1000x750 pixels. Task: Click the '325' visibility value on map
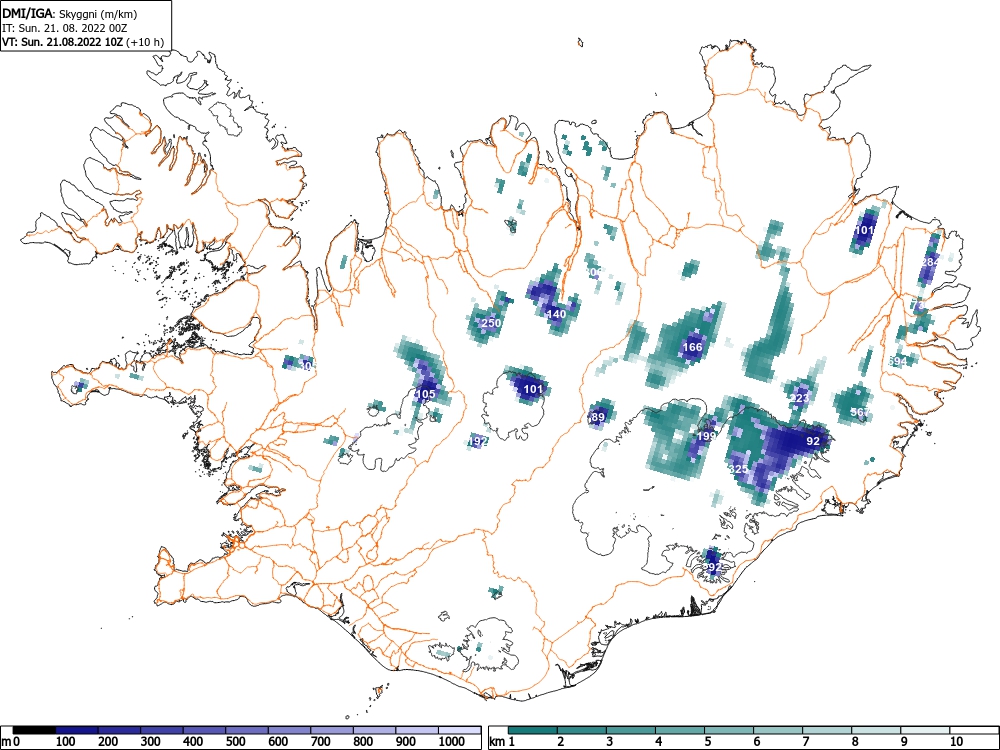[x=738, y=469]
